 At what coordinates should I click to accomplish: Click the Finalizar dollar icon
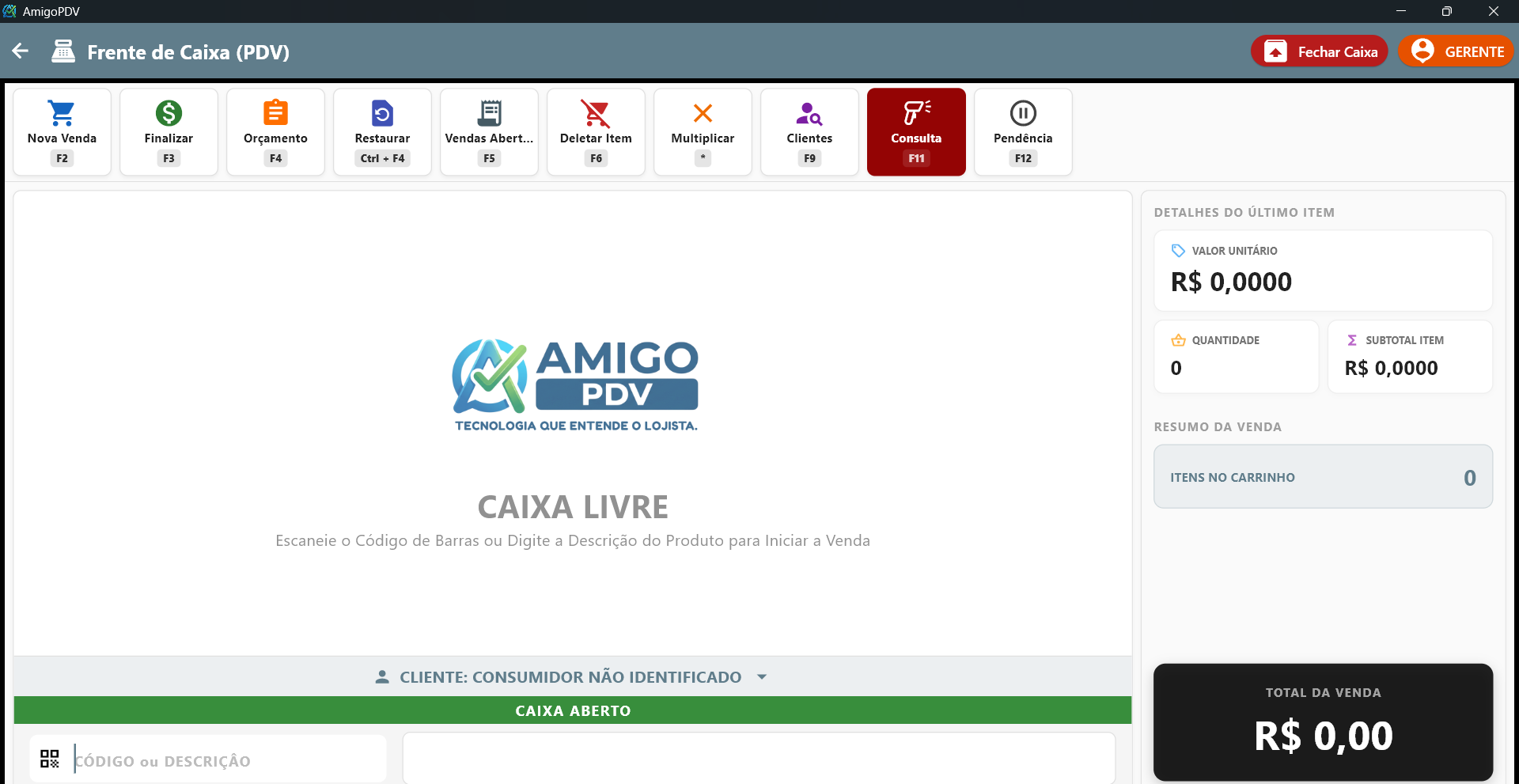[x=169, y=113]
